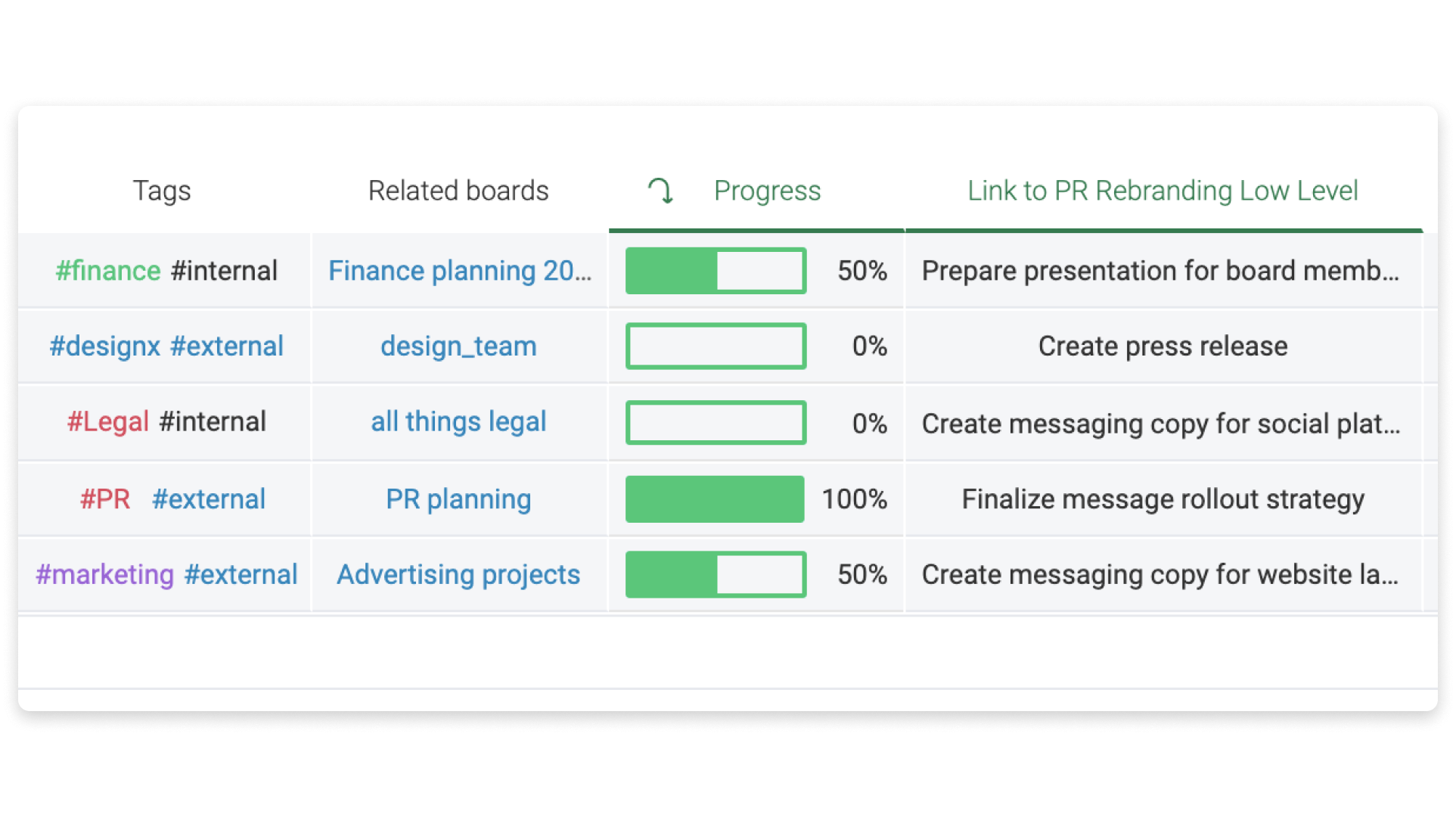Click the 100% full progress bar
This screenshot has width=1456, height=817.
tap(715, 499)
